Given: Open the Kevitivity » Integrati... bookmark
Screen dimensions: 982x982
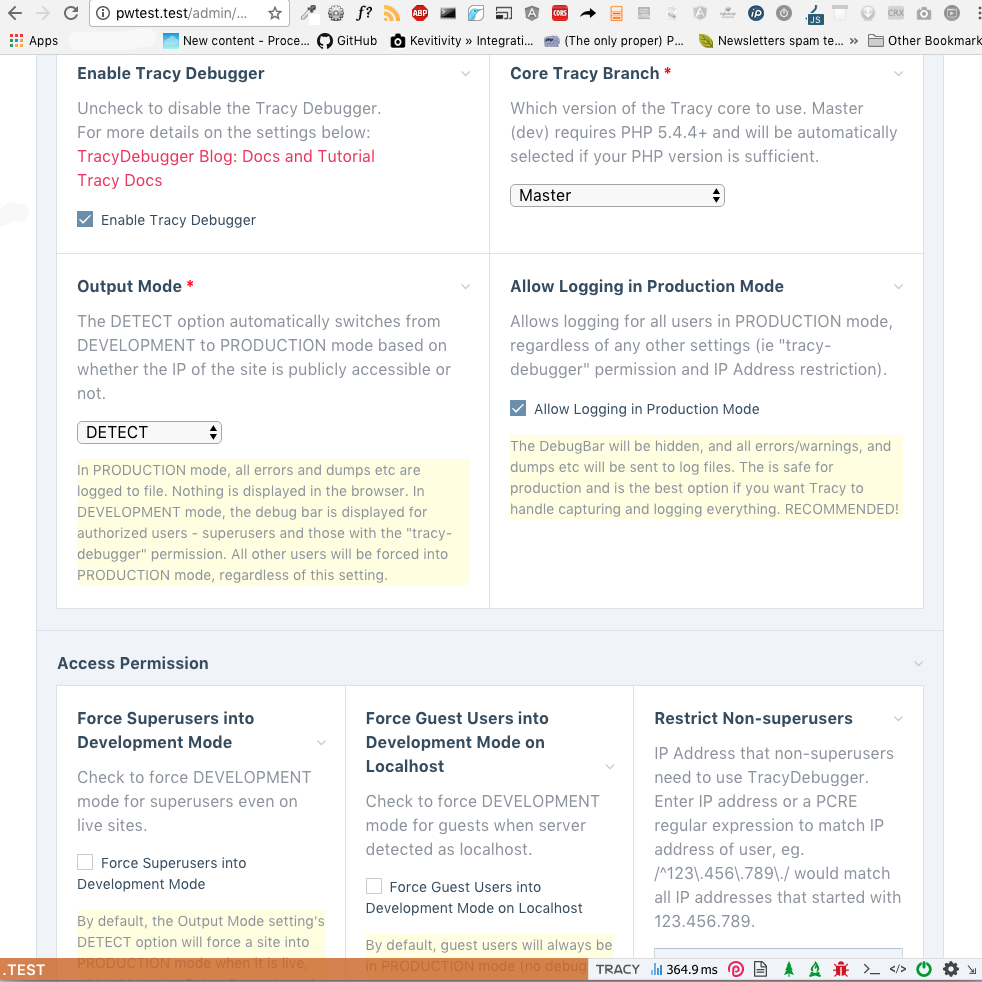Looking at the screenshot, I should [x=462, y=41].
